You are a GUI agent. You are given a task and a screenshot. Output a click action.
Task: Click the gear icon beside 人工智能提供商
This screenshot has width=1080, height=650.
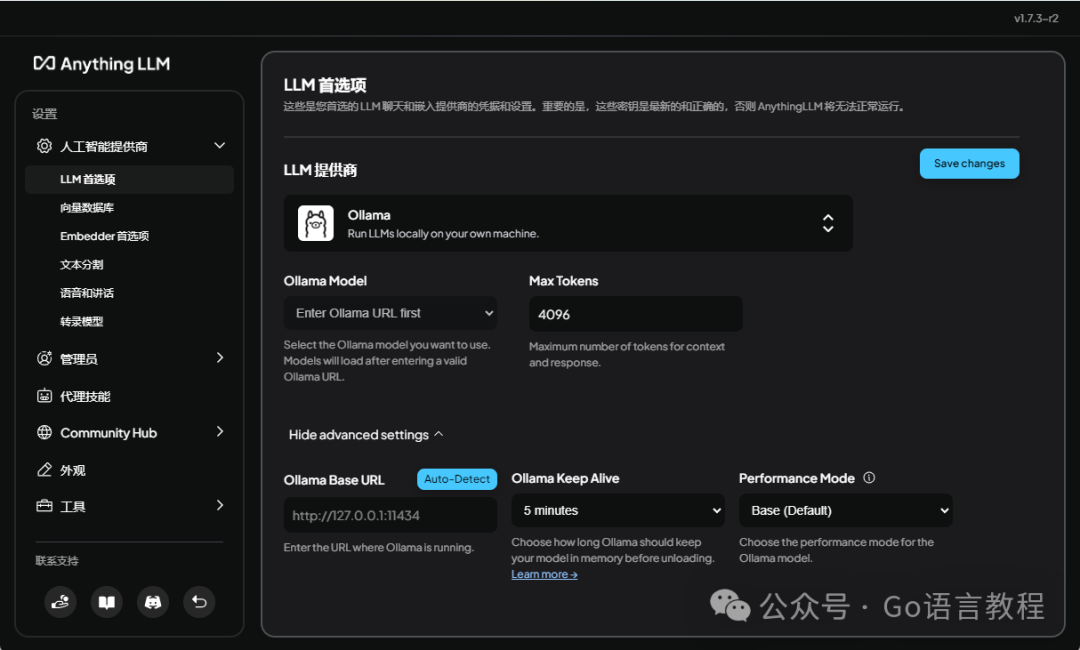(44, 146)
